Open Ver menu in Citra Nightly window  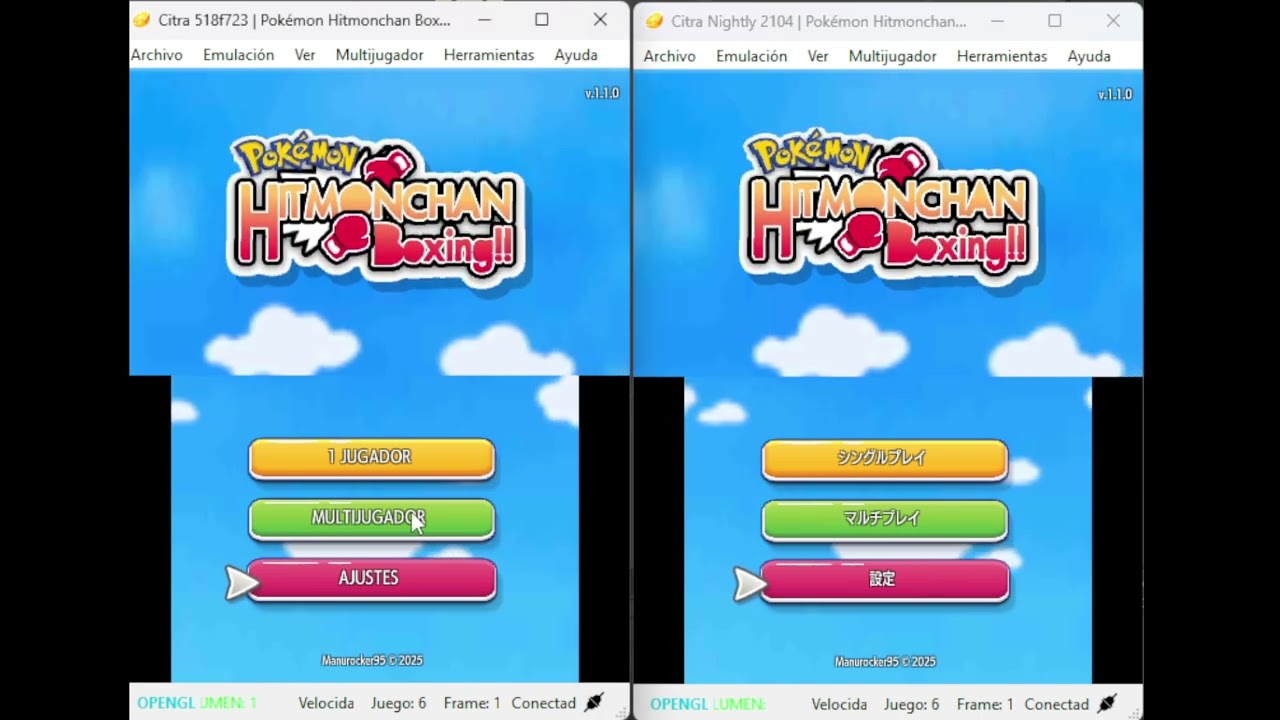coord(818,56)
